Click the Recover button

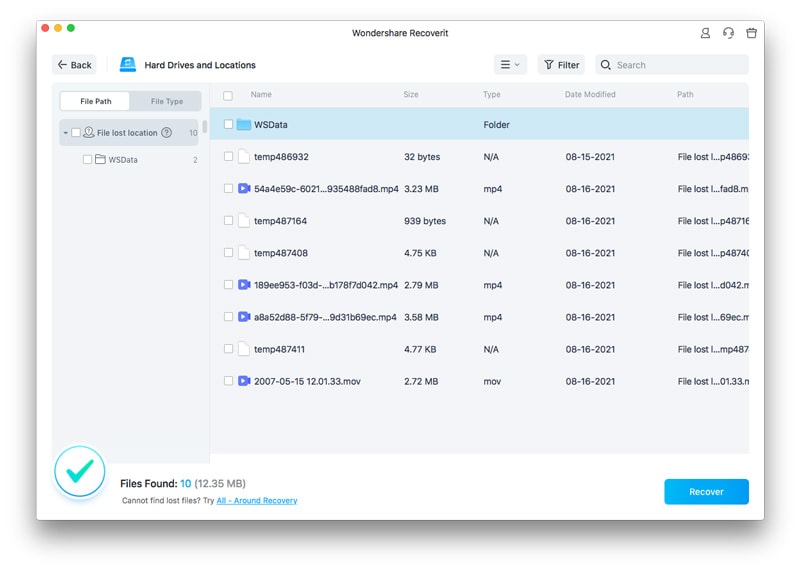point(706,491)
